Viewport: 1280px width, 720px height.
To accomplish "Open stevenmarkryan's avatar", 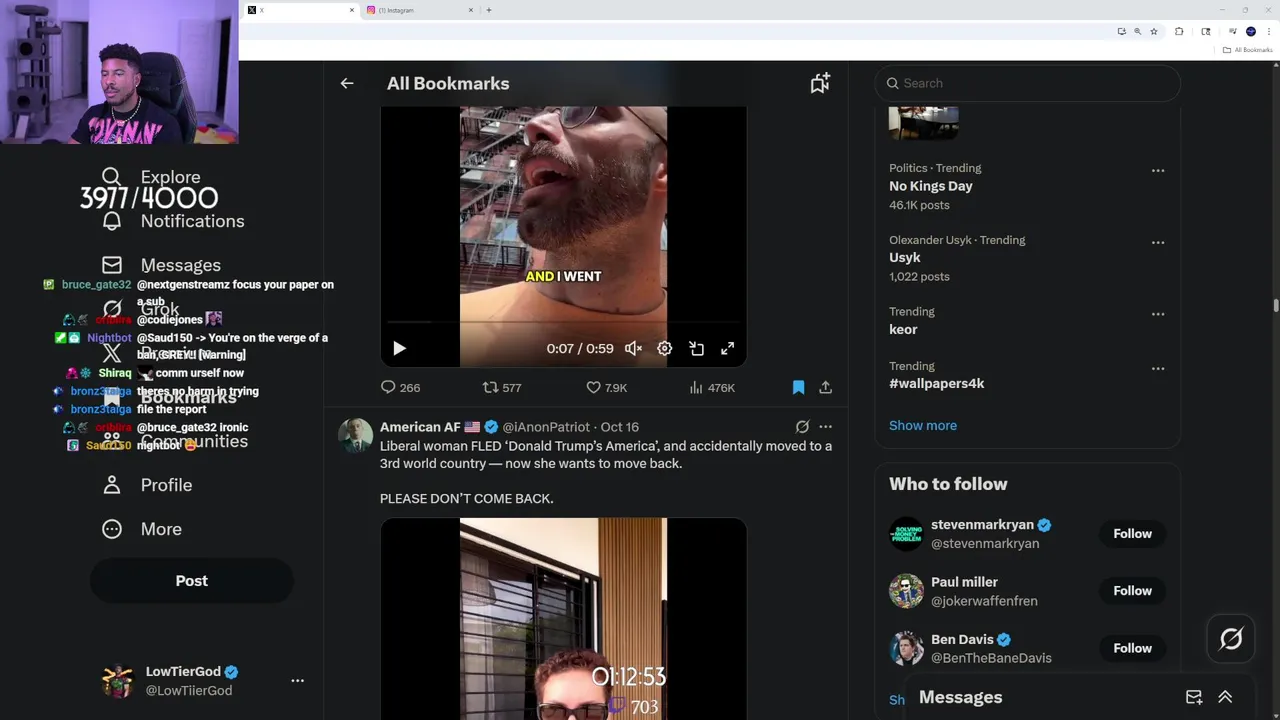I will 906,534.
